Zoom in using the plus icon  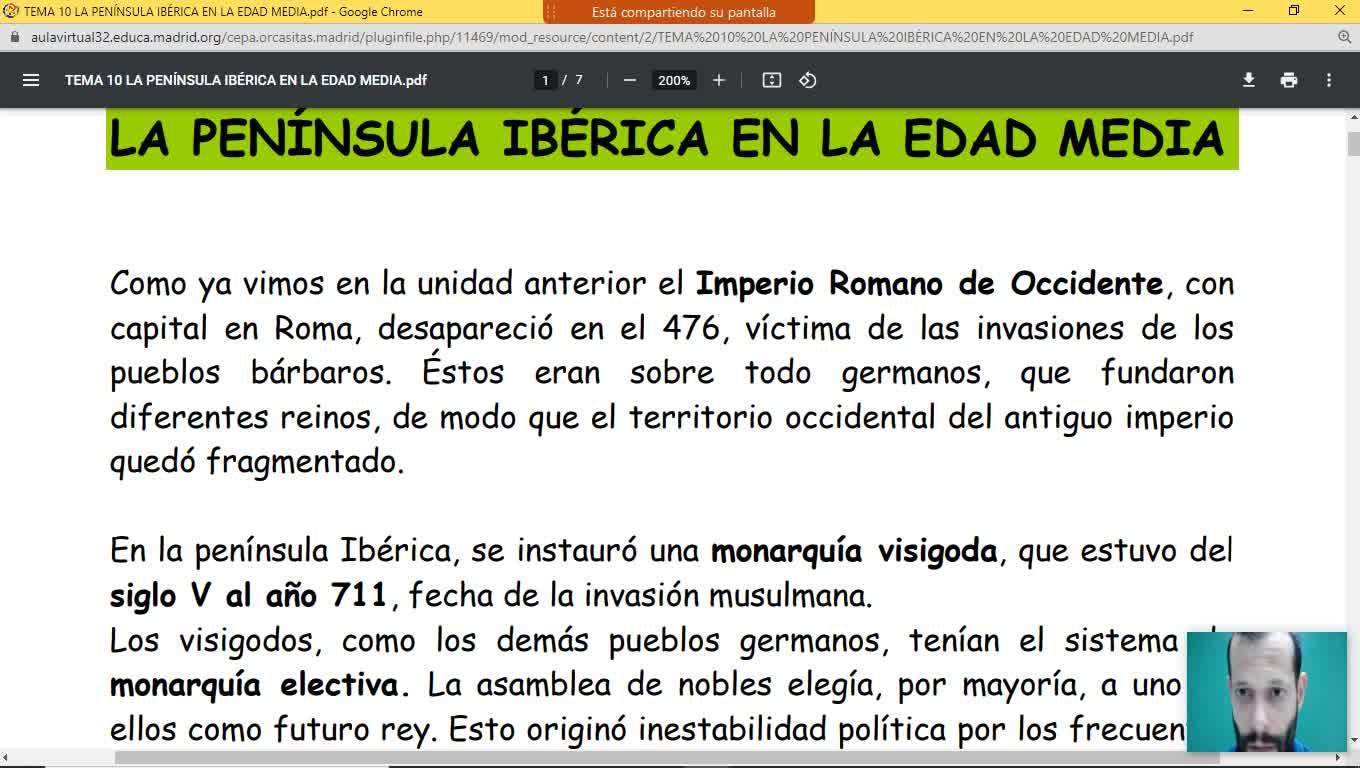(x=718, y=80)
